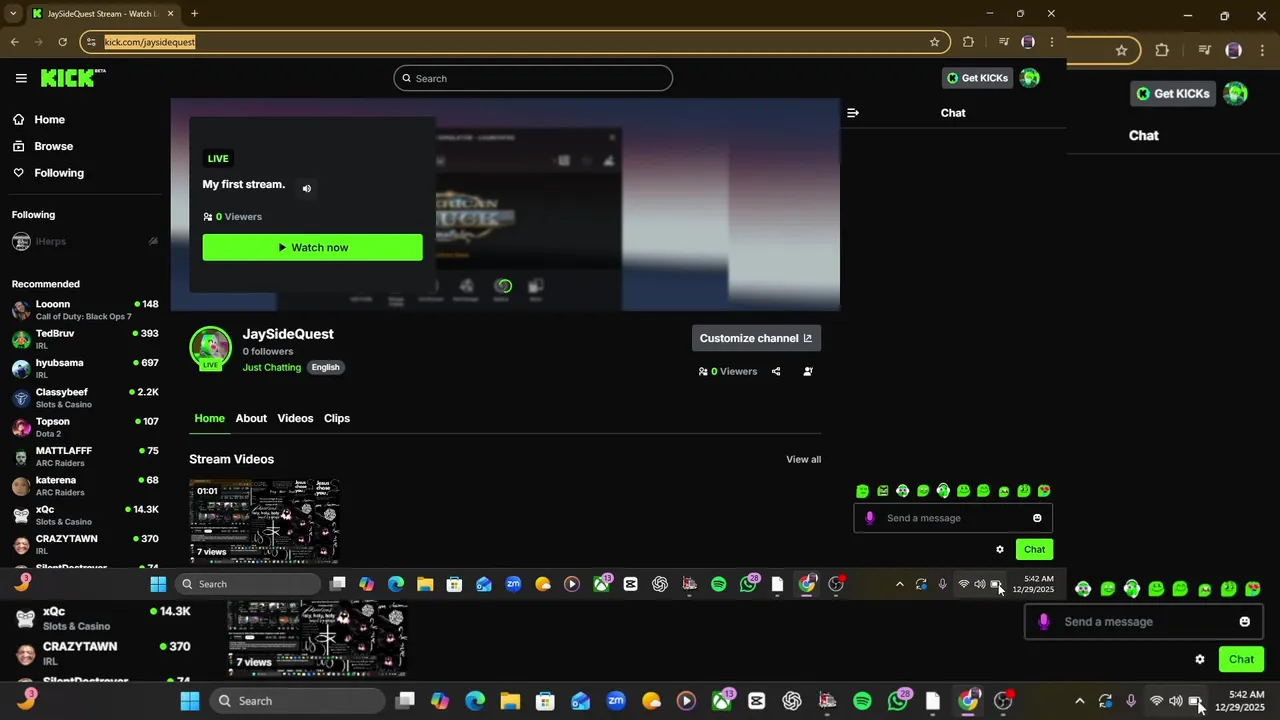View site information icon in address bar
Screen dimensions: 1280x720
click(x=91, y=42)
